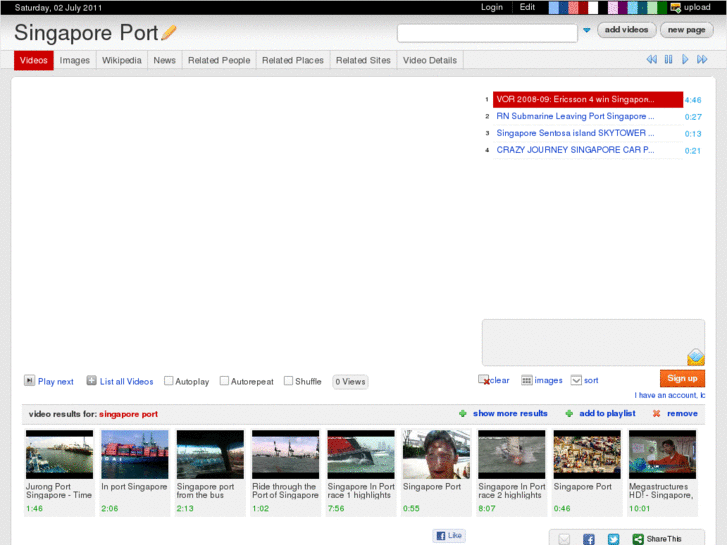Click green plus icon beside show more results
This screenshot has width=727, height=545.
tap(462, 413)
